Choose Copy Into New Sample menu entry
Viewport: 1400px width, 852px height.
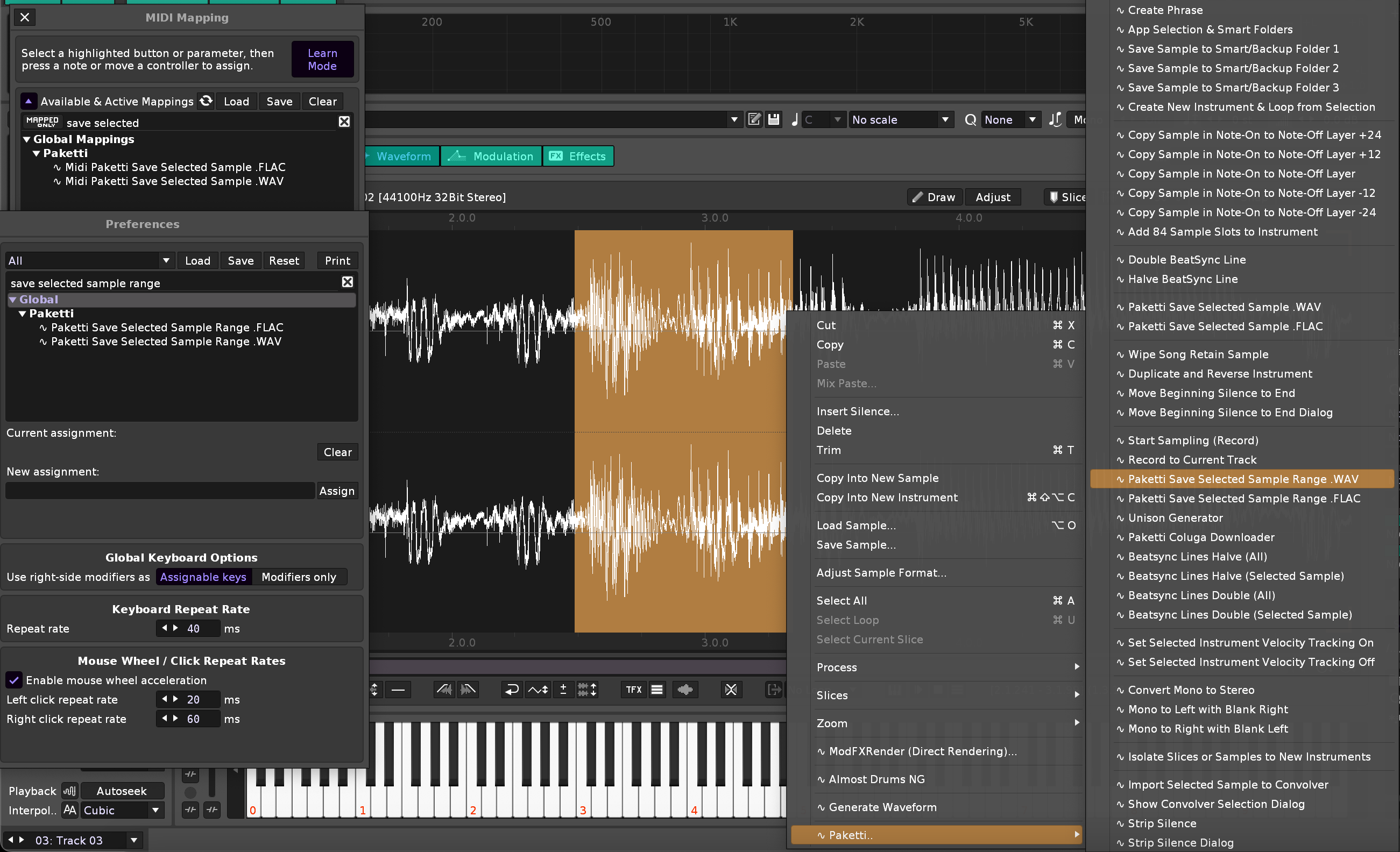click(877, 478)
